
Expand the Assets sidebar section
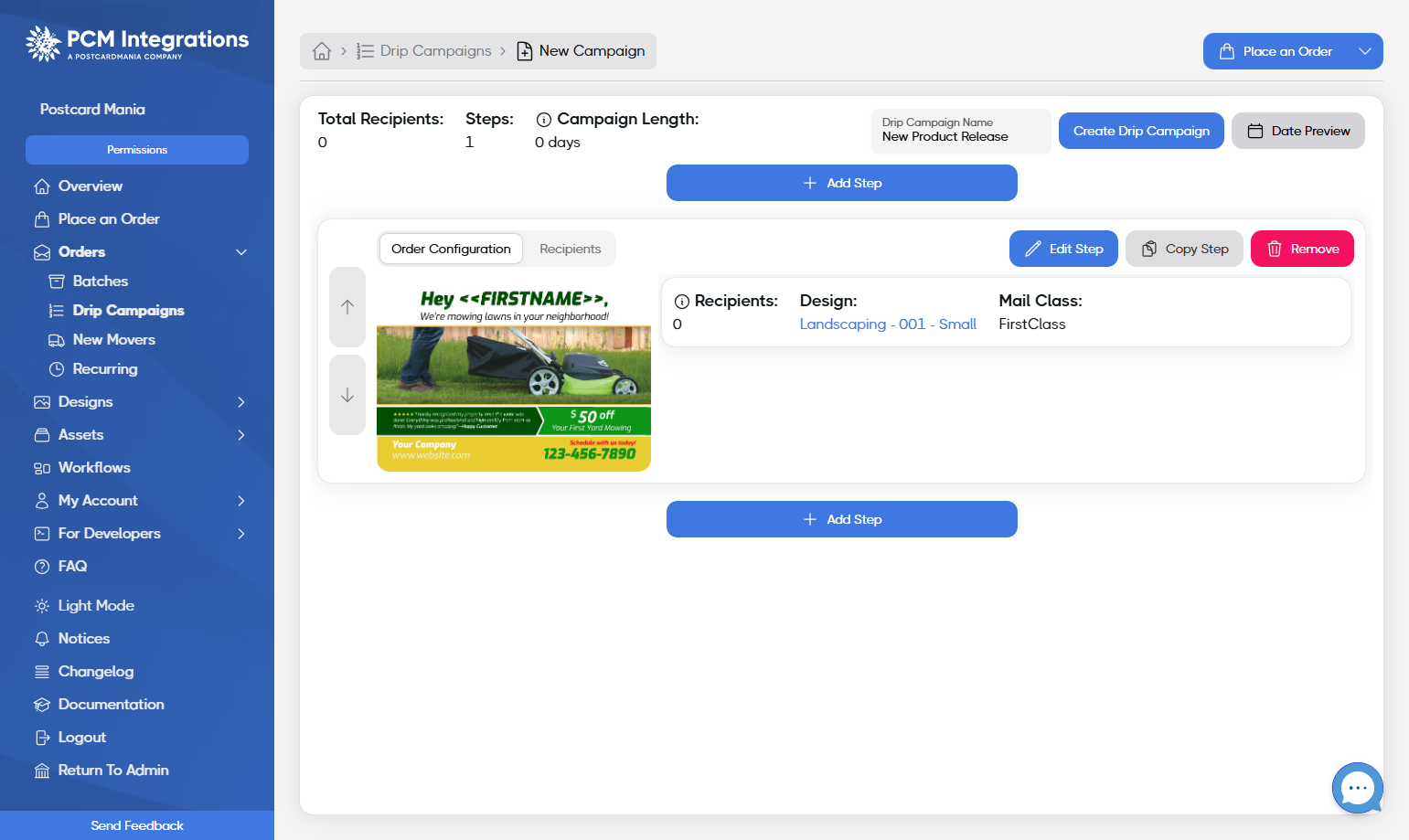[241, 435]
